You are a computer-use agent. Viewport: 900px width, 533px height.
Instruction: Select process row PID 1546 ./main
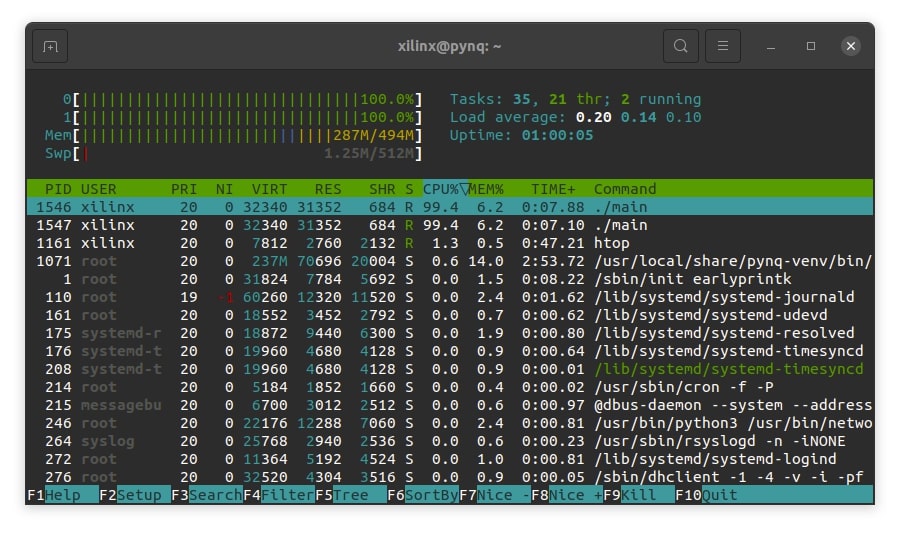pos(450,207)
